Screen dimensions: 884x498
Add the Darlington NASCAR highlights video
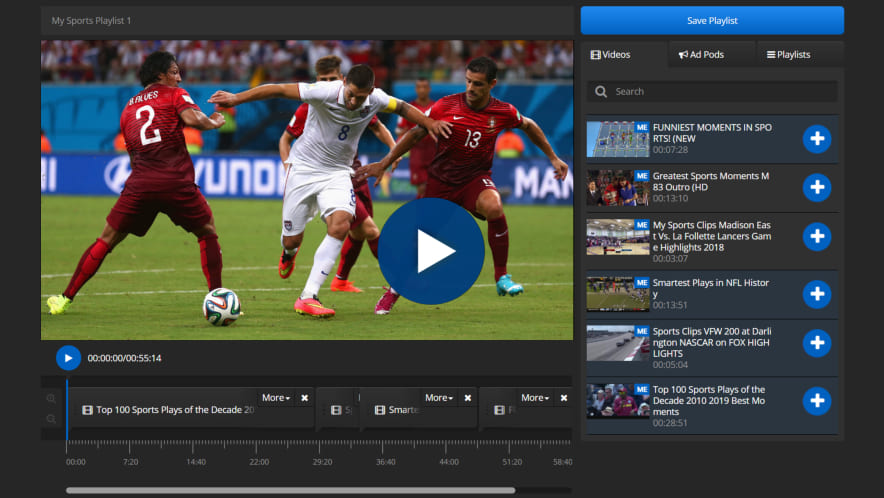click(x=816, y=343)
